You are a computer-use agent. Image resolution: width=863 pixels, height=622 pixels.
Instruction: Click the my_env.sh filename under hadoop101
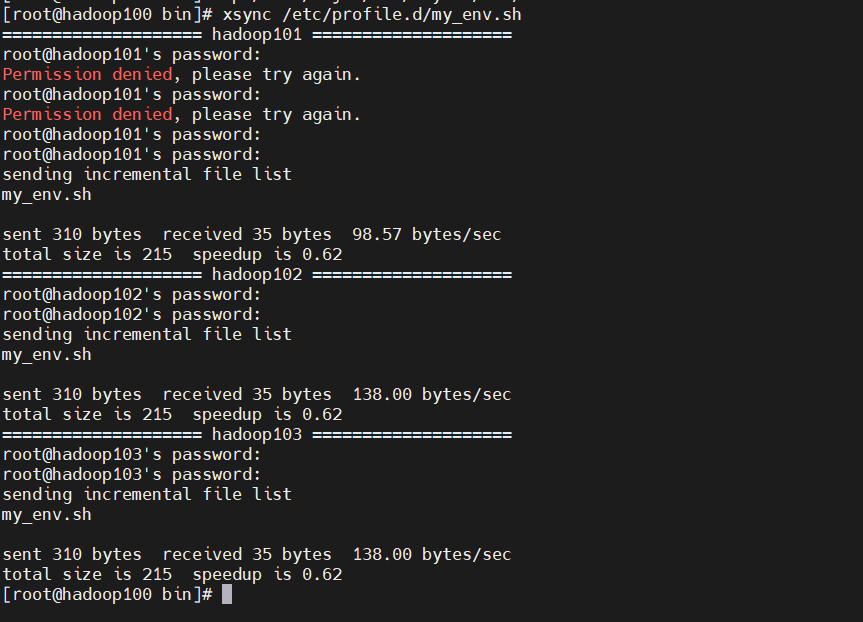coord(47,195)
